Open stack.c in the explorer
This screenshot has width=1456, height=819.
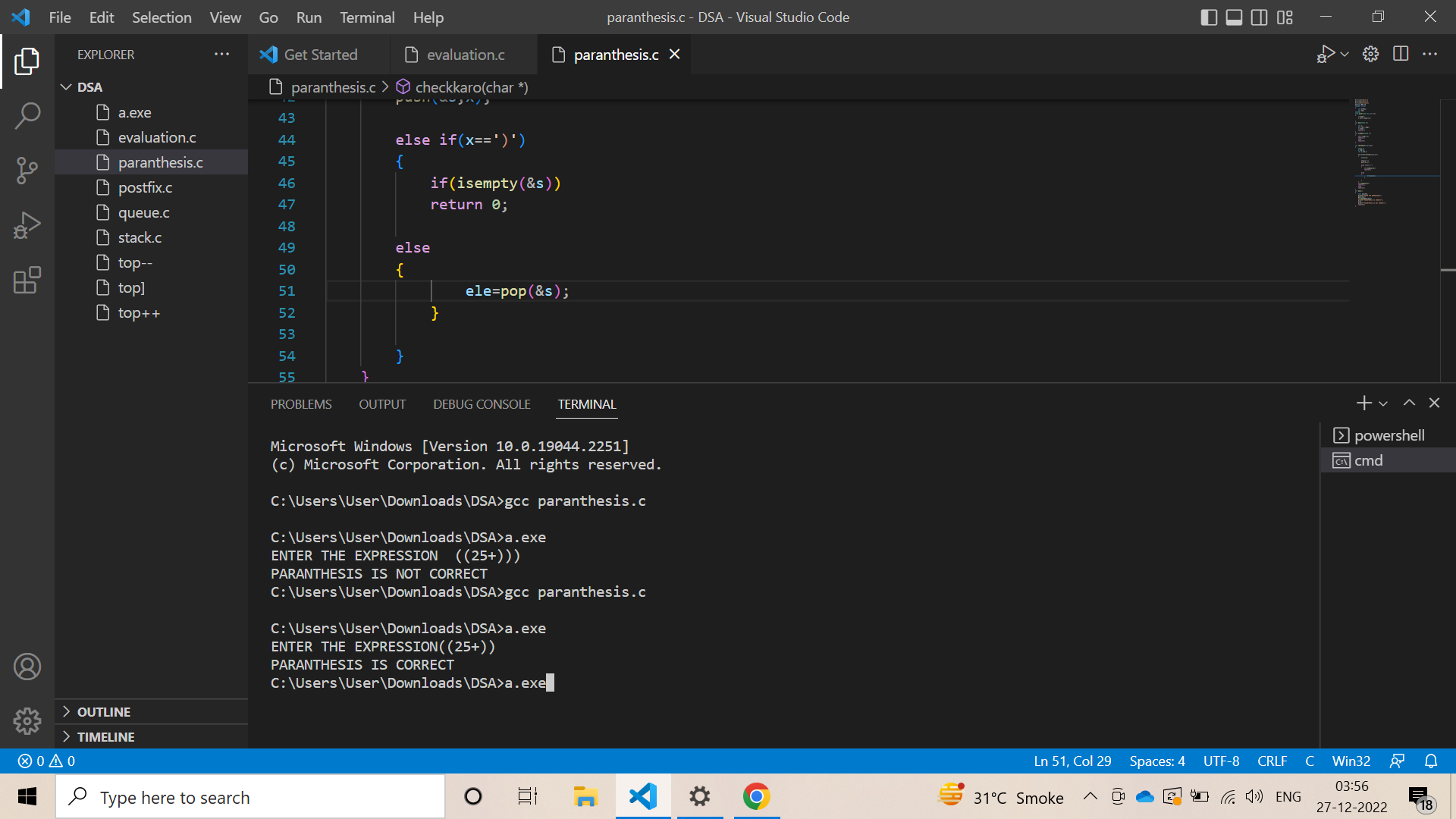[140, 237]
